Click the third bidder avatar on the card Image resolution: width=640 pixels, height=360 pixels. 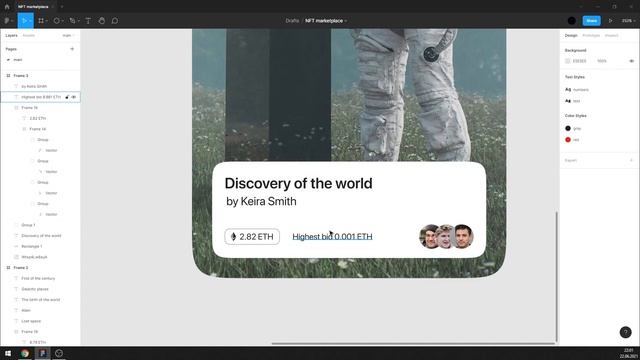(464, 236)
